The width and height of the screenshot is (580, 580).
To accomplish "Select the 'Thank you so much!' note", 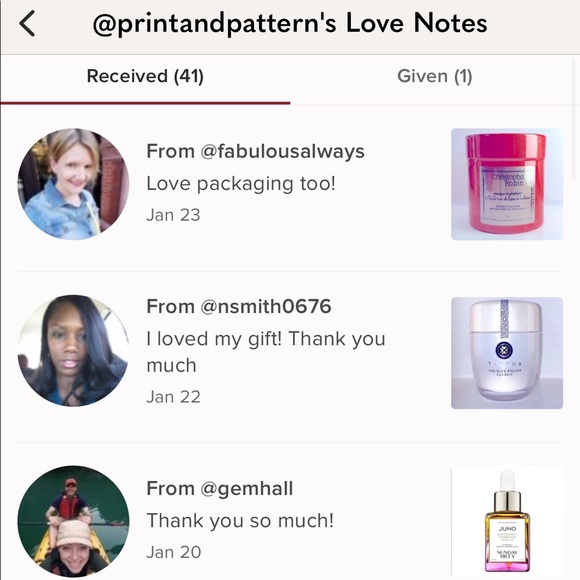I will (240, 520).
